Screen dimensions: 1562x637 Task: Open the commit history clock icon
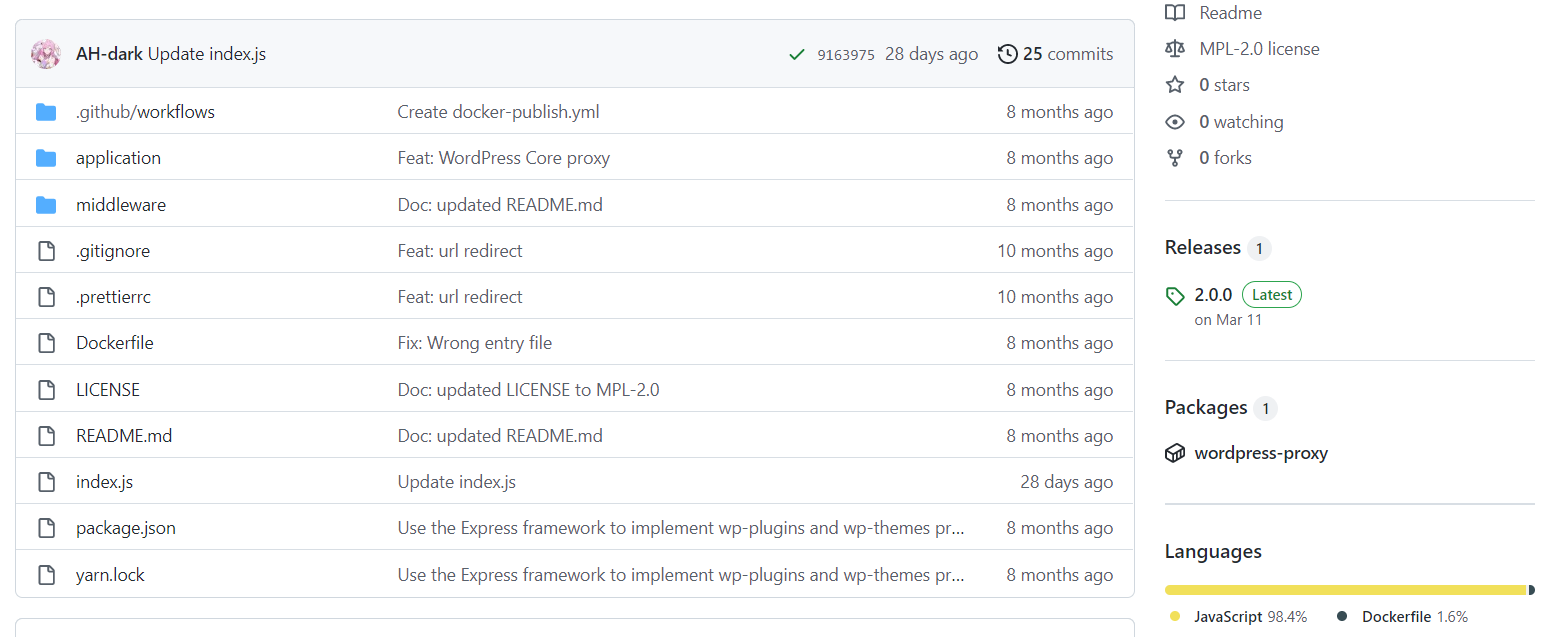(x=1007, y=54)
